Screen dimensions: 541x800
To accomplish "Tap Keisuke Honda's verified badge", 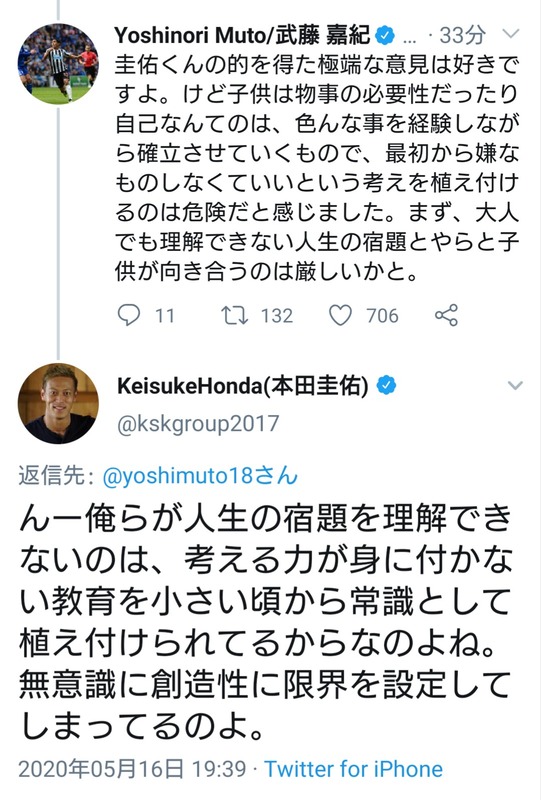I will click(x=386, y=386).
